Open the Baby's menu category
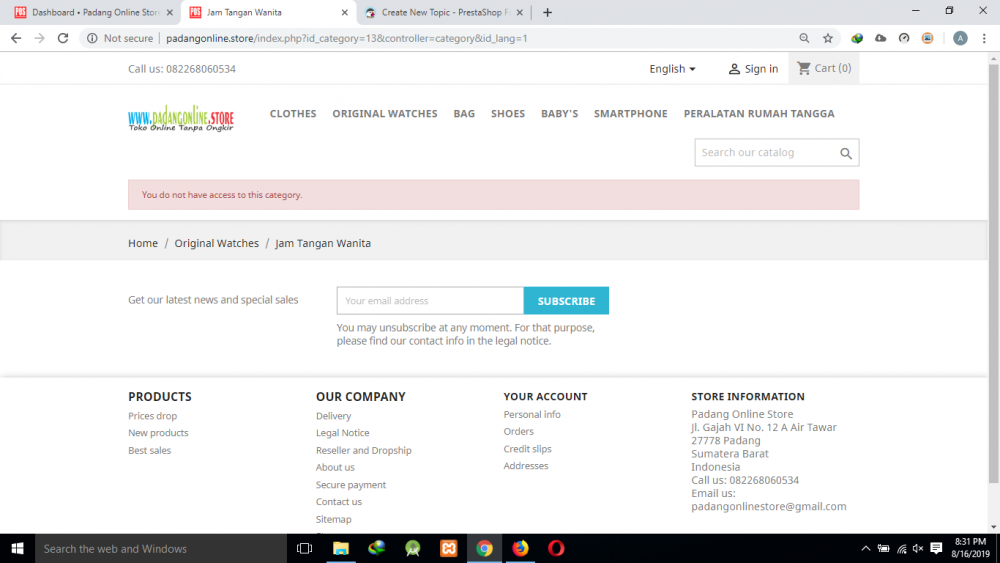The height and width of the screenshot is (563, 1000). point(559,113)
